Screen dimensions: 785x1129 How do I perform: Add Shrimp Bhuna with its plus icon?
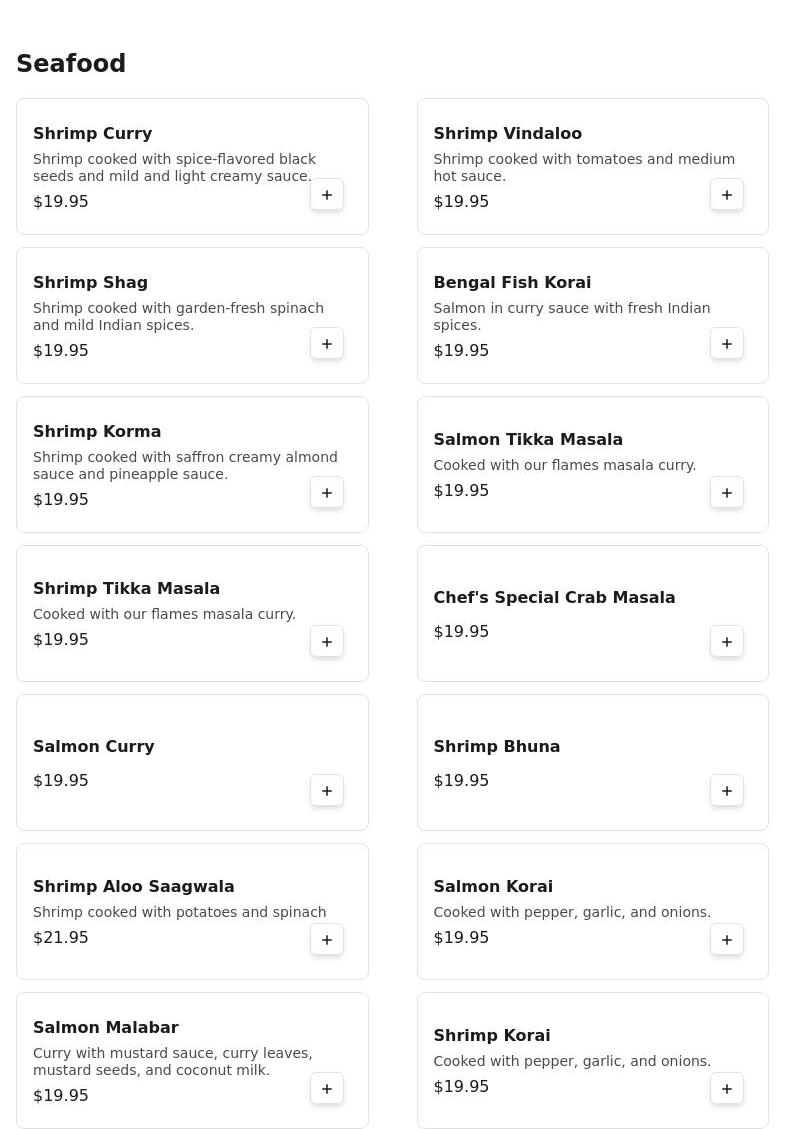click(727, 791)
